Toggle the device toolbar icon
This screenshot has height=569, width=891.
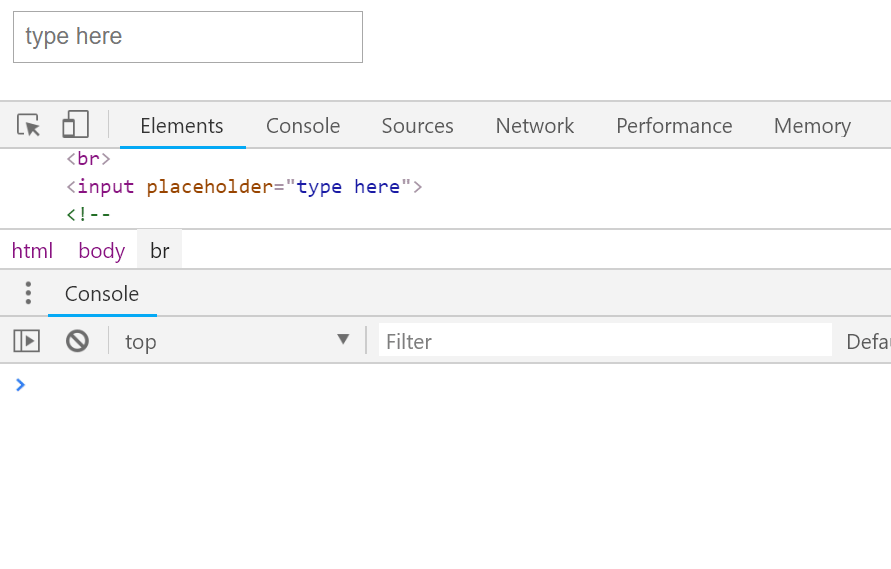pos(75,125)
